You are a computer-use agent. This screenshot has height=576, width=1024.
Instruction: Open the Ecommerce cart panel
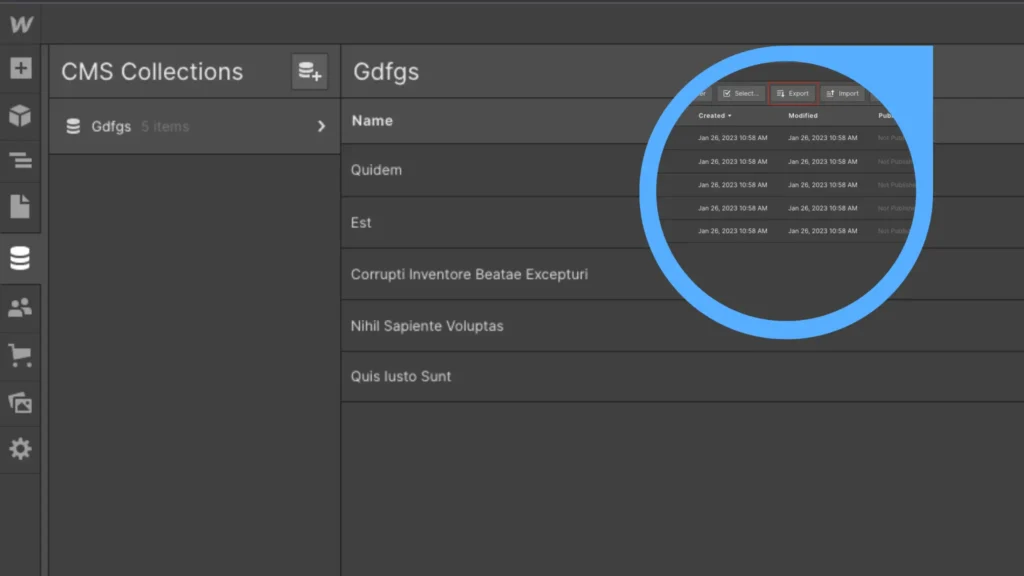tap(20, 354)
